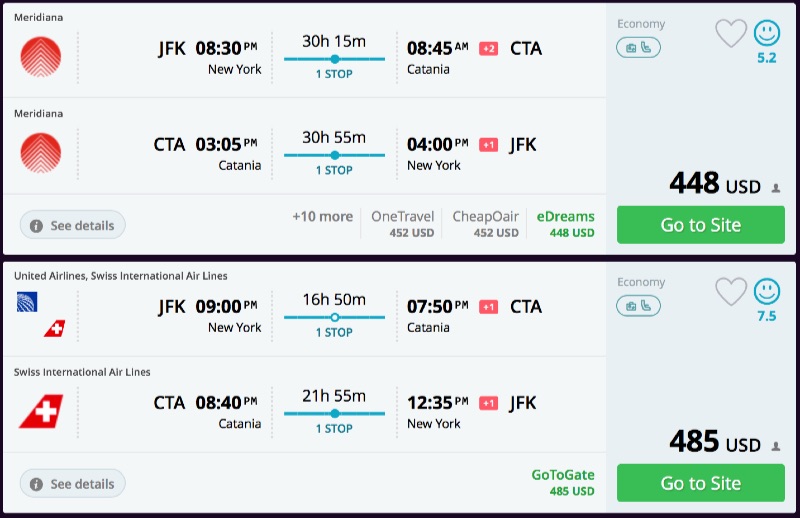Go to Site for the 485 USD flight
800x518 pixels.
pyautogui.click(x=700, y=483)
